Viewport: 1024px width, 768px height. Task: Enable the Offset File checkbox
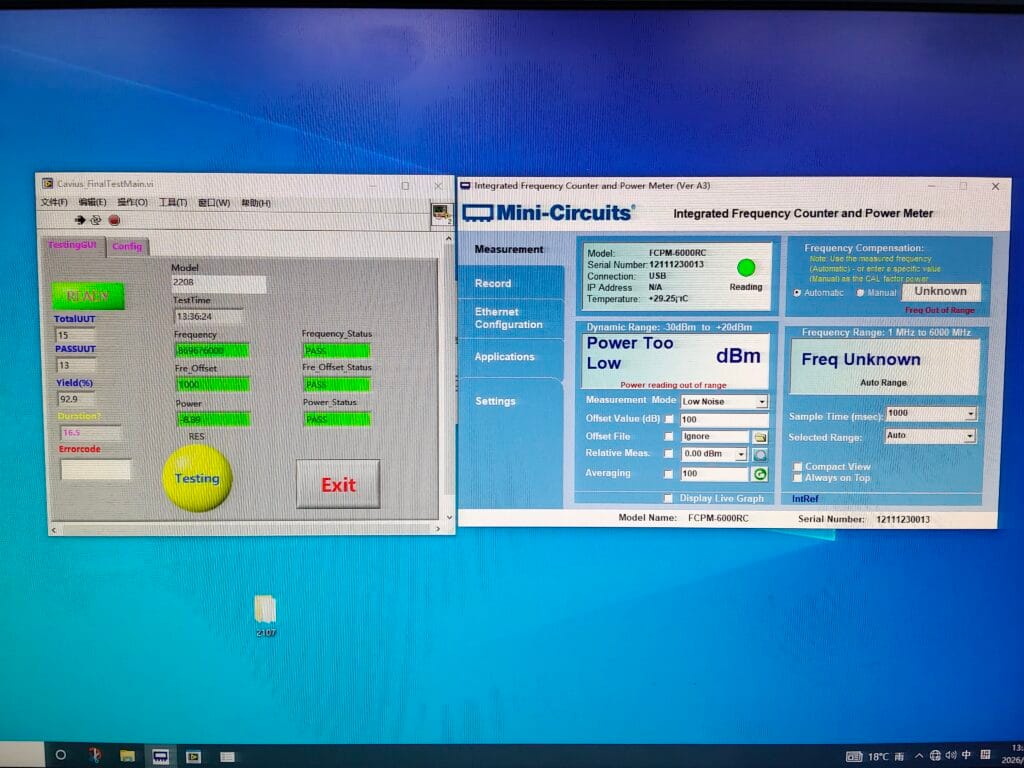click(668, 436)
